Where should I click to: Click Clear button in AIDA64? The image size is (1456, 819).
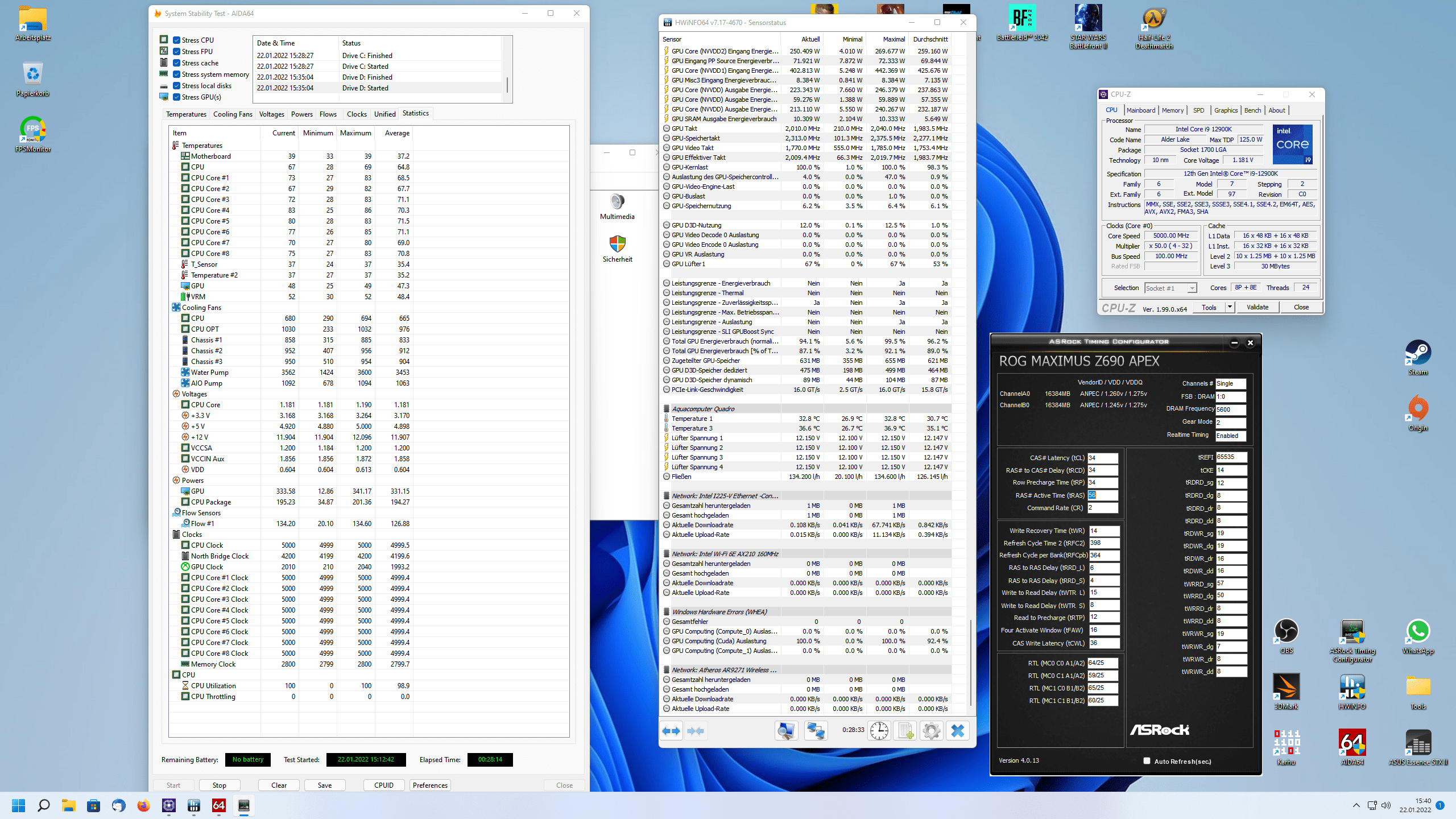(x=279, y=785)
